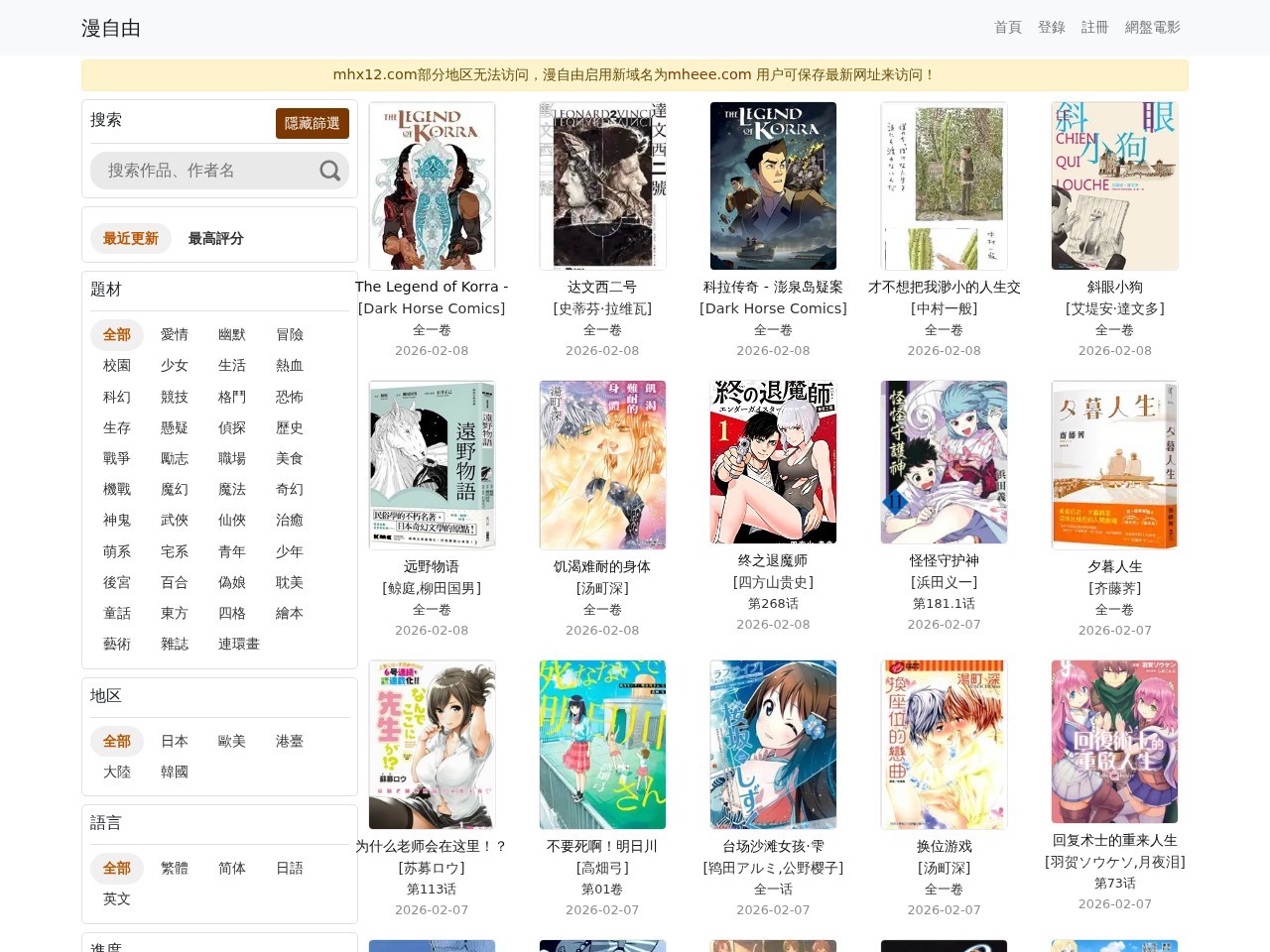The image size is (1270, 952).
Task: Filter comics by 恐怖 genre
Action: pos(289,397)
